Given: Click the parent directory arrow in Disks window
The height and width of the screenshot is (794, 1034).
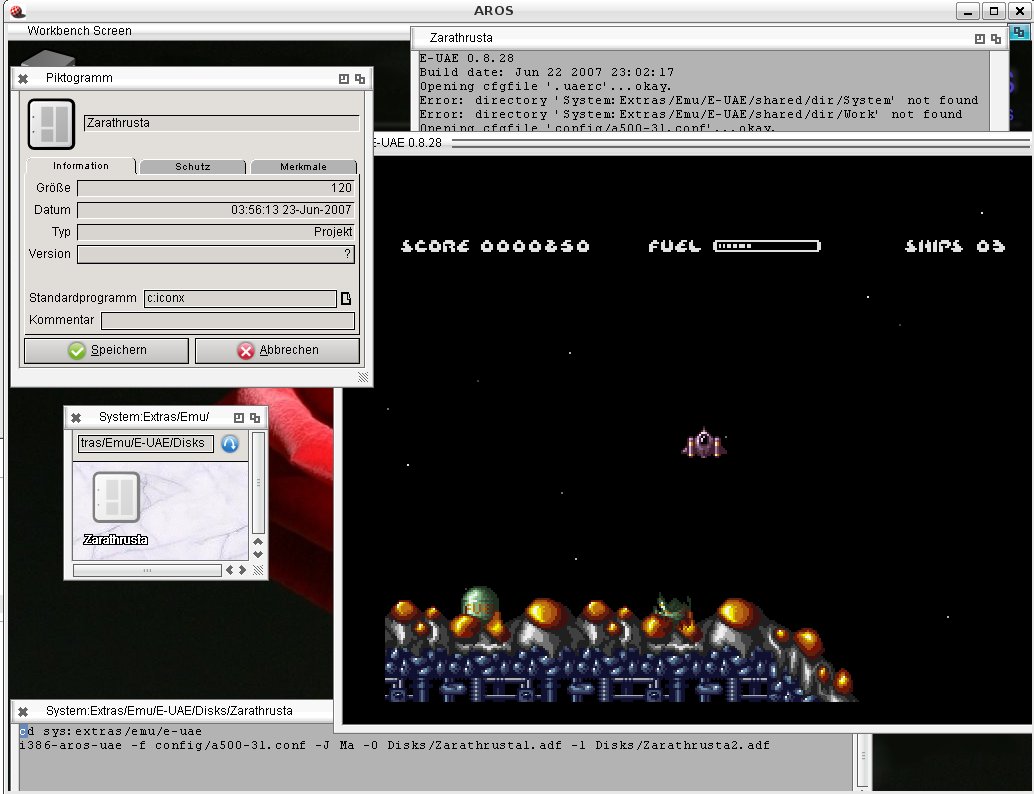Looking at the screenshot, I should tap(230, 444).
